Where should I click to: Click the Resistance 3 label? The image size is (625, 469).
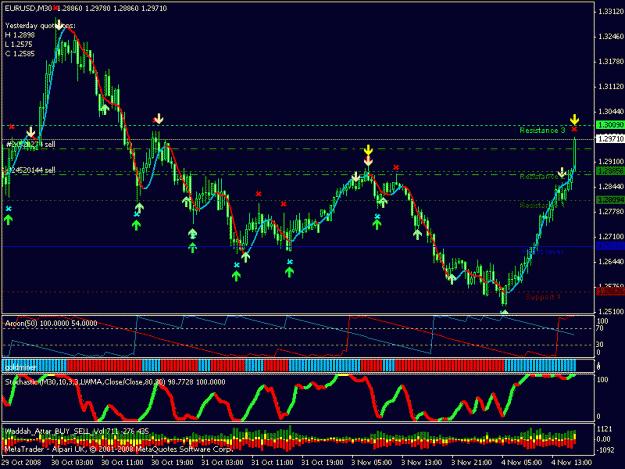point(542,130)
